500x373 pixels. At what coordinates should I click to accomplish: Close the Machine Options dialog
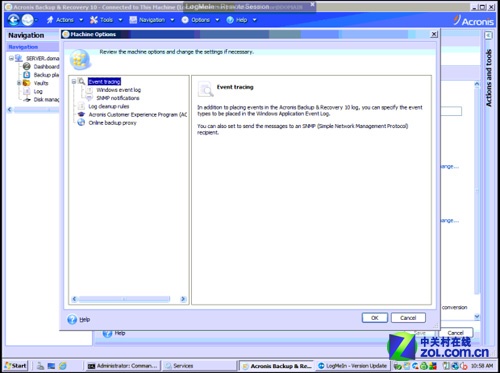[434, 34]
